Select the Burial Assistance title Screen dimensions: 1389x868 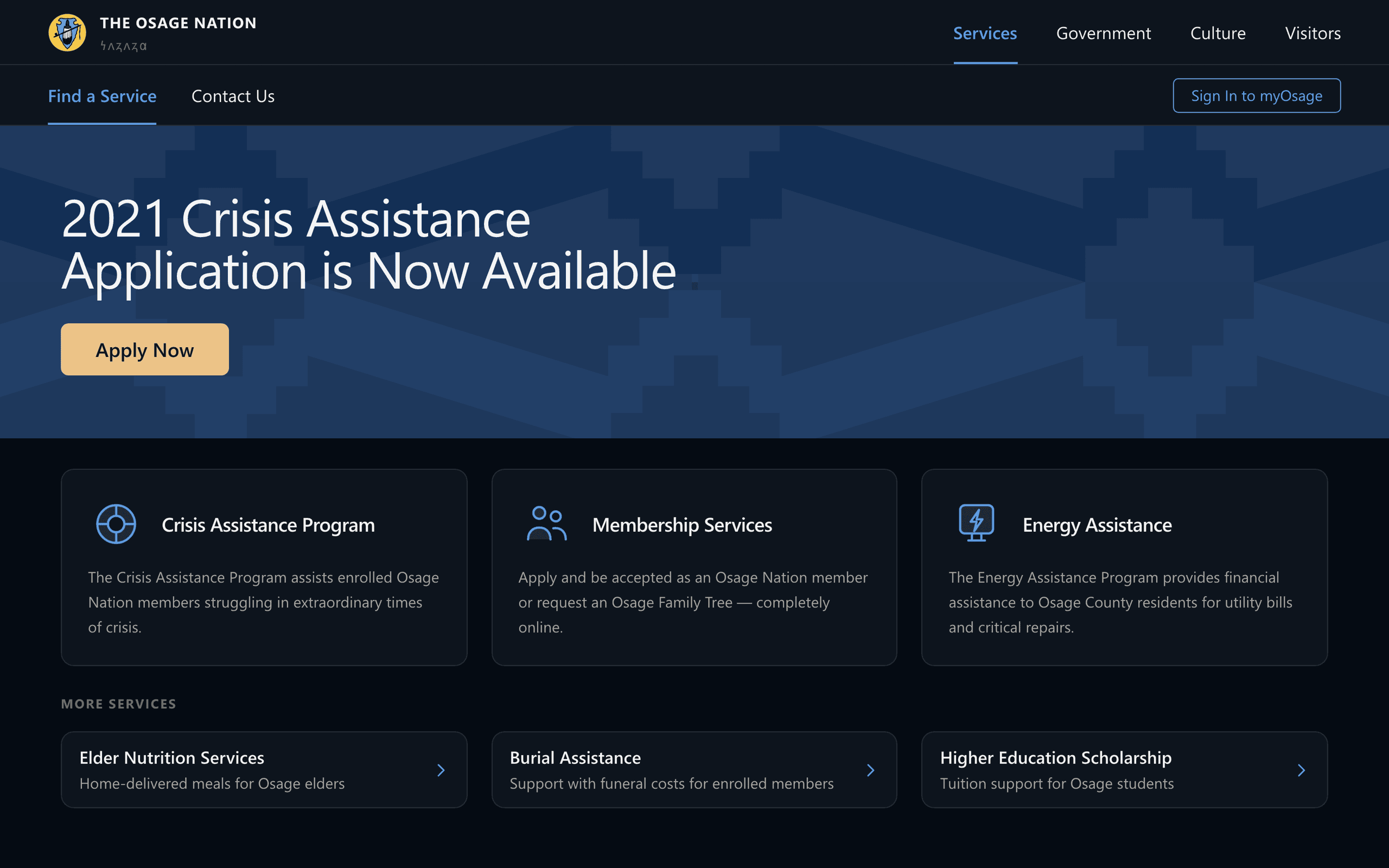point(575,758)
